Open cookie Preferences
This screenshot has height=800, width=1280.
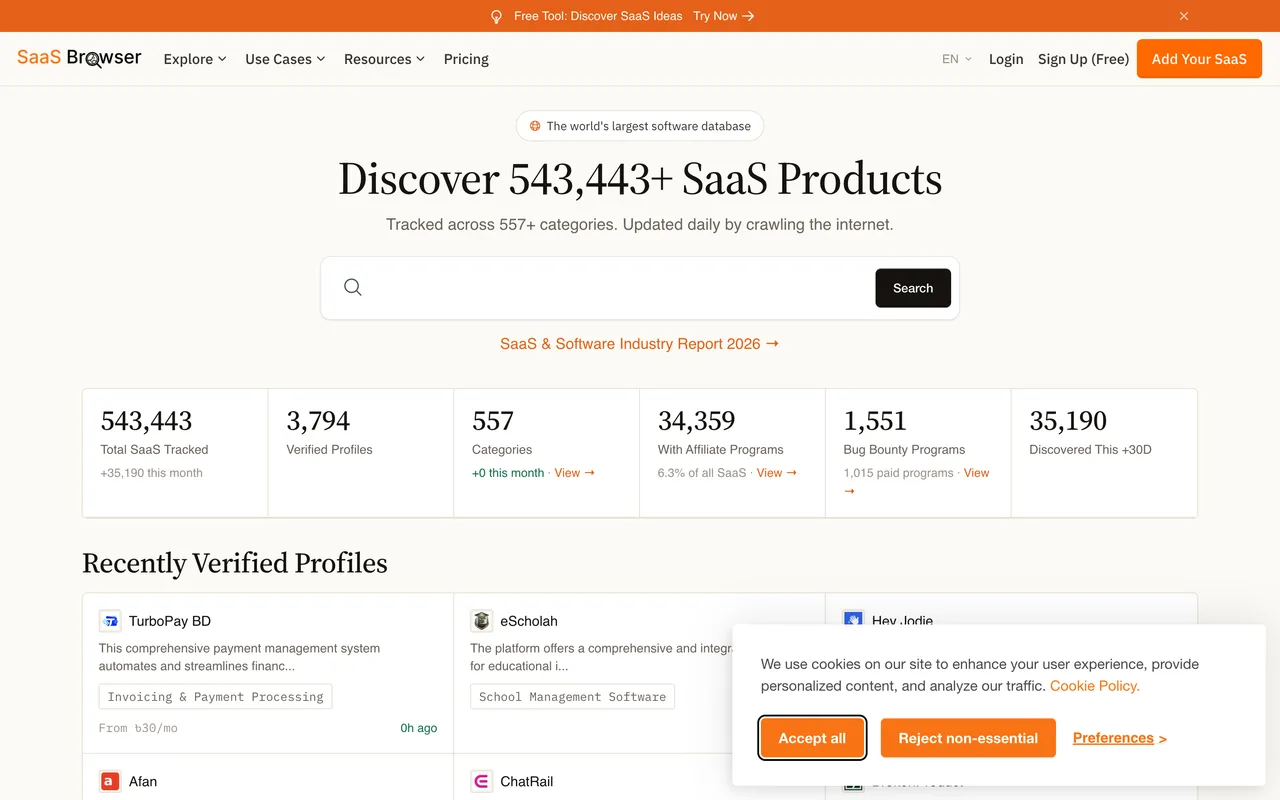1119,738
